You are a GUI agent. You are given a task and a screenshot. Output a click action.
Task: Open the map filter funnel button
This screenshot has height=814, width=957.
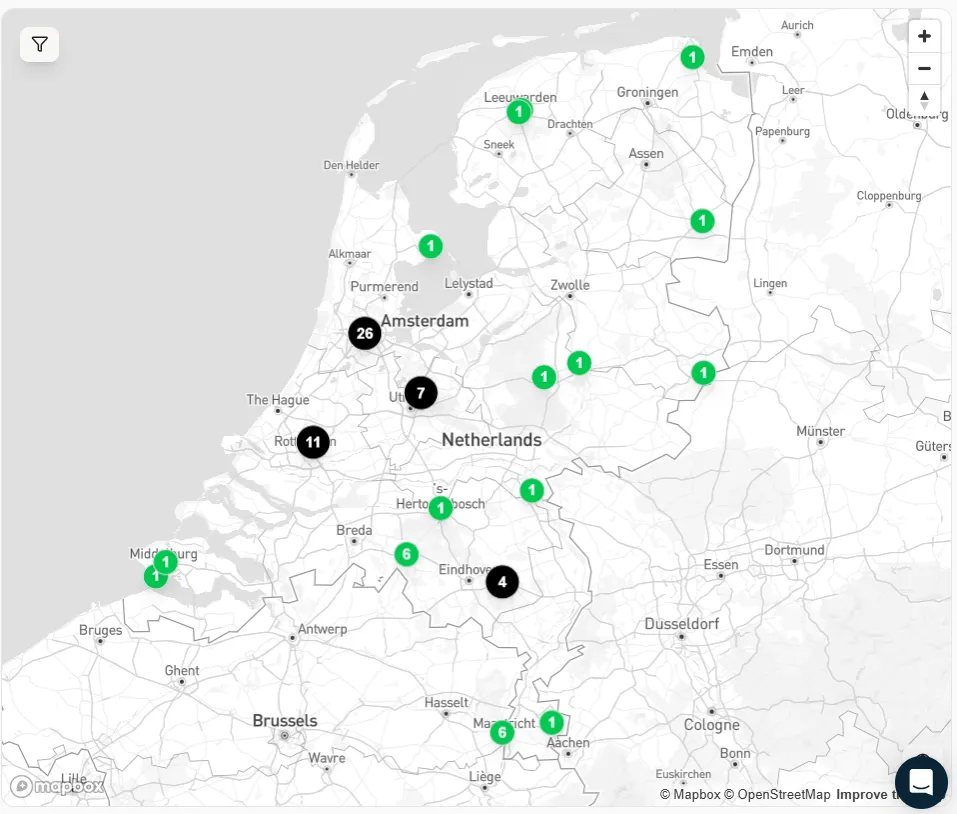click(x=40, y=45)
